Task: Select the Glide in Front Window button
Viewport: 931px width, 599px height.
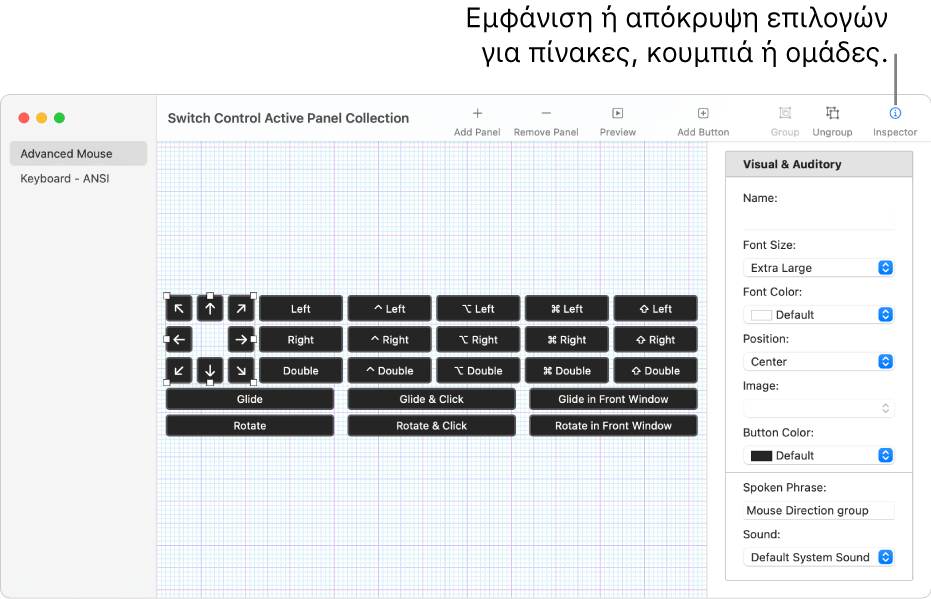Action: (x=613, y=399)
